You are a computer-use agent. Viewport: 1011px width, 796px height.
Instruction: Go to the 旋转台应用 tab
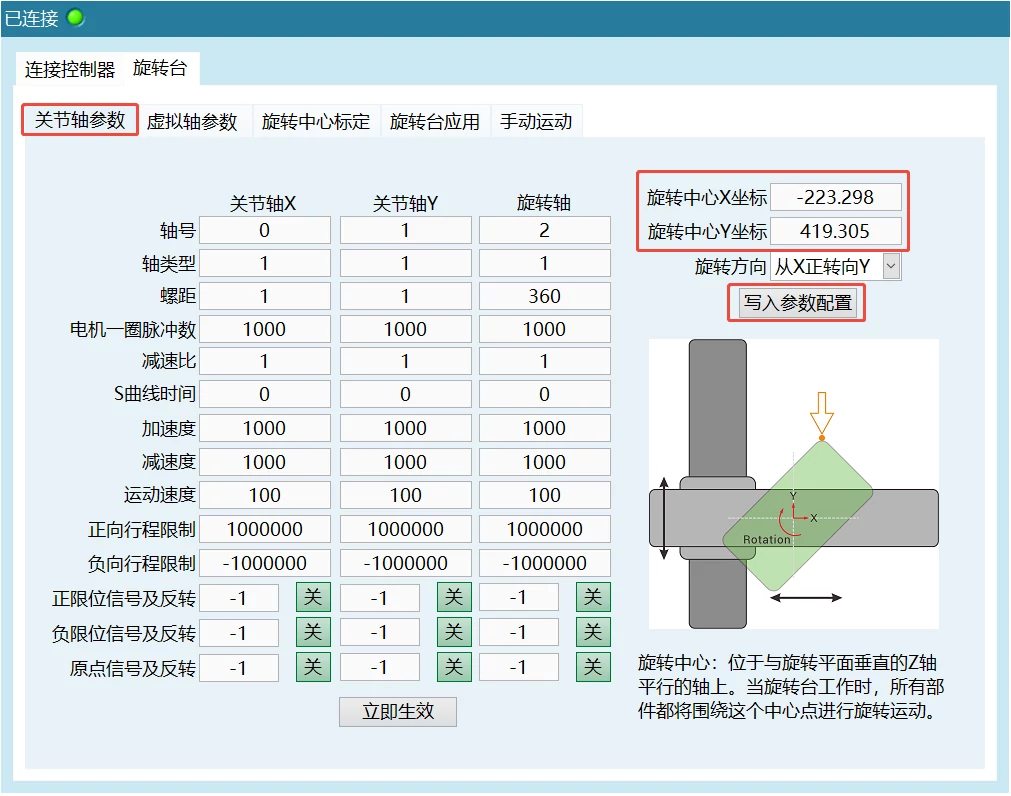click(435, 121)
